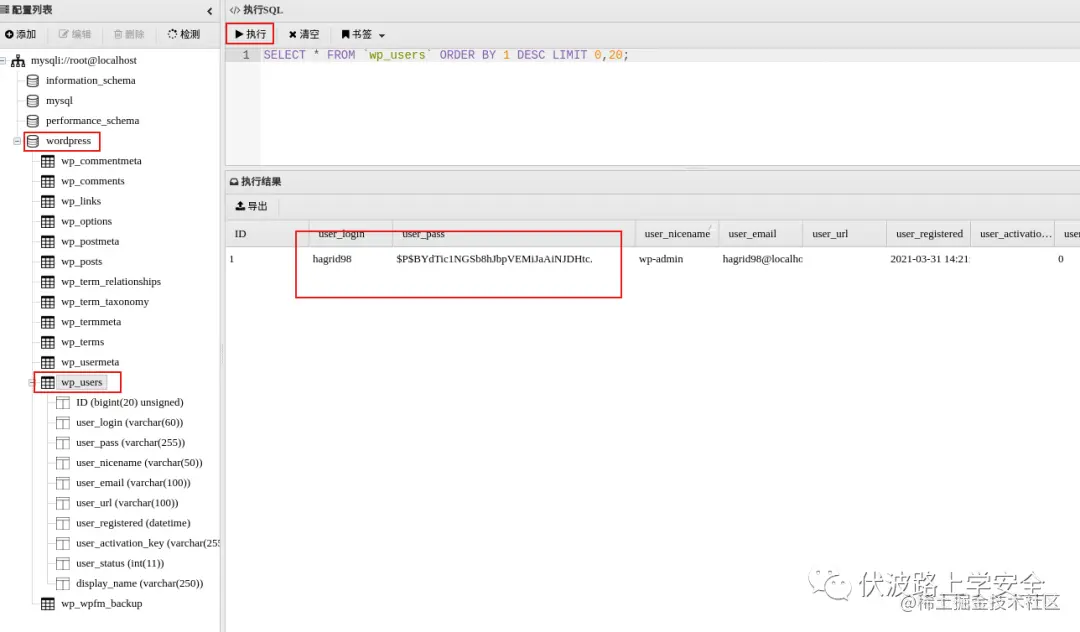1080x632 pixels.
Task: Click the wp-admin nicename cell
Action: [x=661, y=260]
